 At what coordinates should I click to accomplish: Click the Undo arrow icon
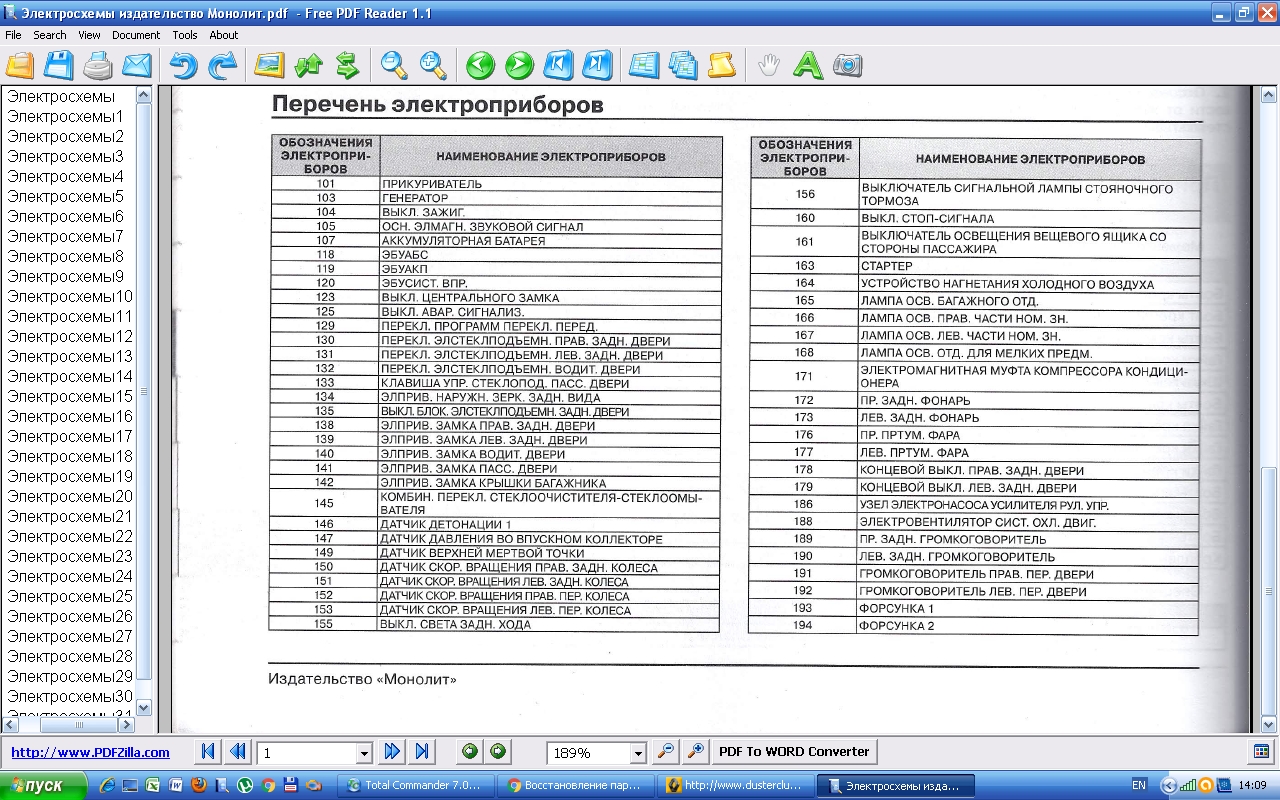click(184, 66)
